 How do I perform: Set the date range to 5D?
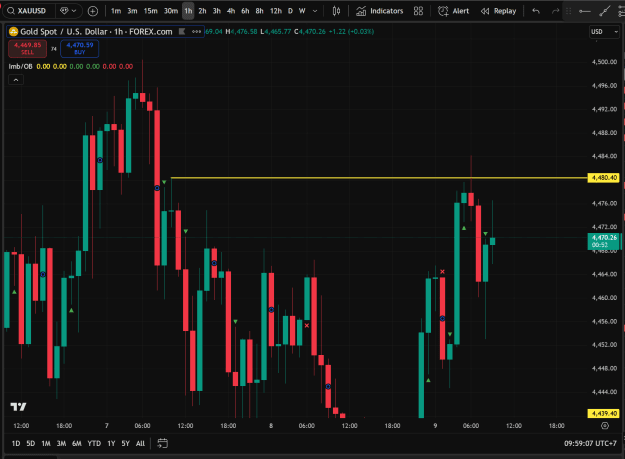point(31,443)
